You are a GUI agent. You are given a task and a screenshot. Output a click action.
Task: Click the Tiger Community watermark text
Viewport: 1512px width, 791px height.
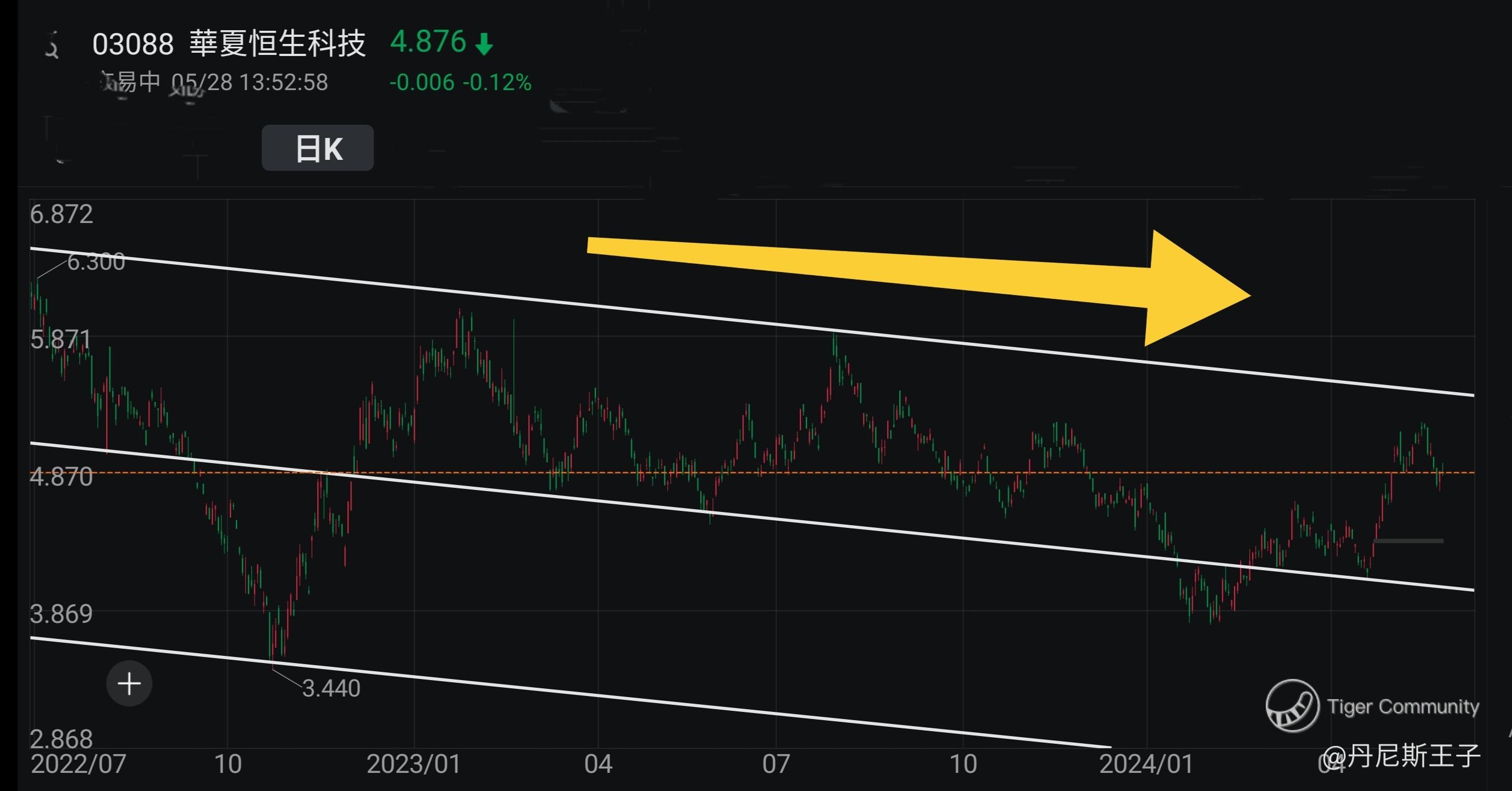click(1403, 706)
